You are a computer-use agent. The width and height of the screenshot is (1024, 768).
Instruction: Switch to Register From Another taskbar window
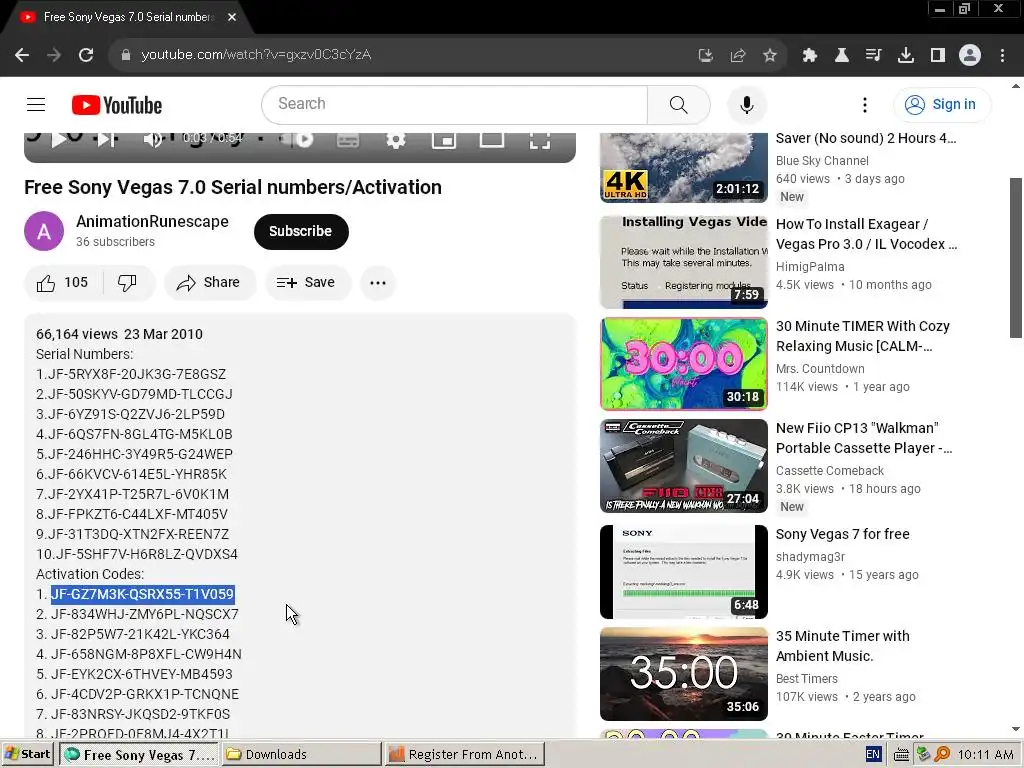coord(465,754)
